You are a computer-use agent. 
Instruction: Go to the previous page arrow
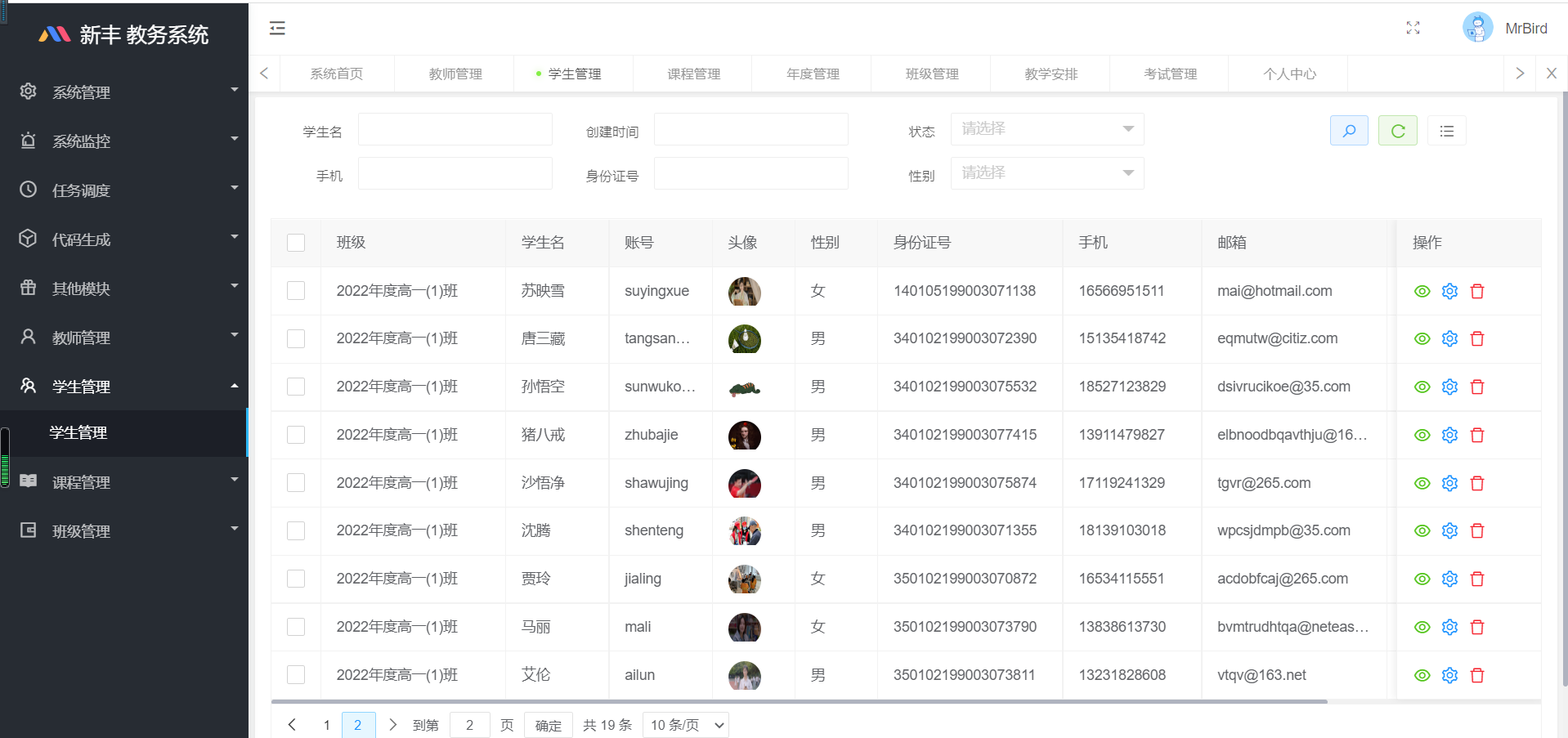(292, 725)
